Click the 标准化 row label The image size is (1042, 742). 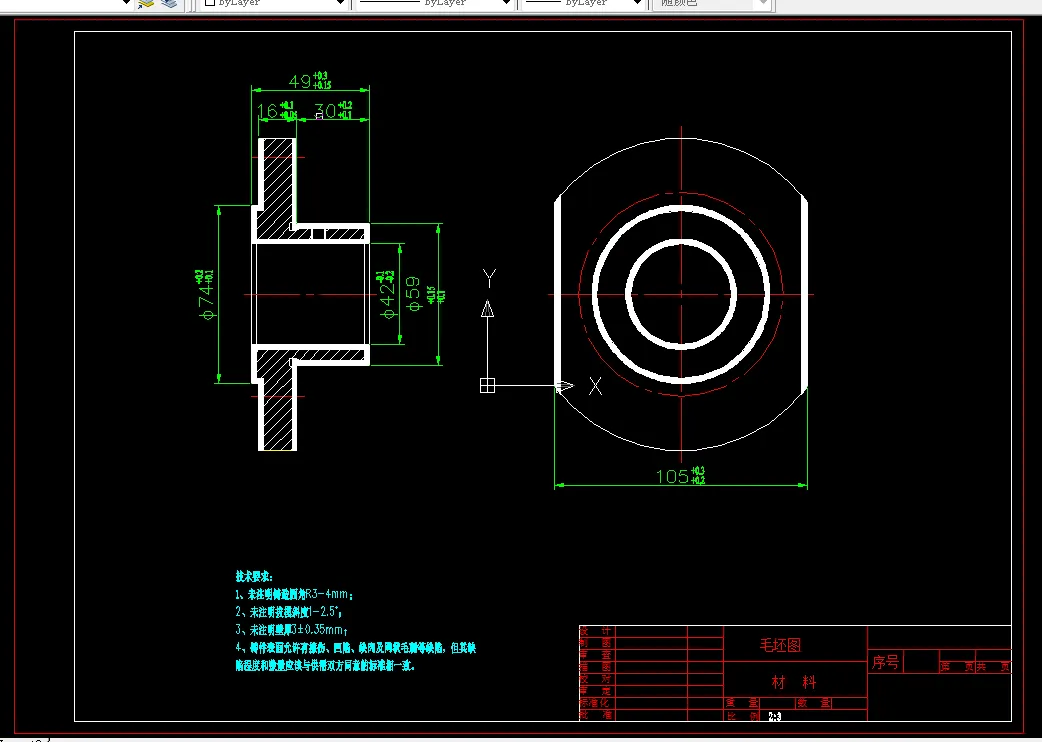point(596,703)
